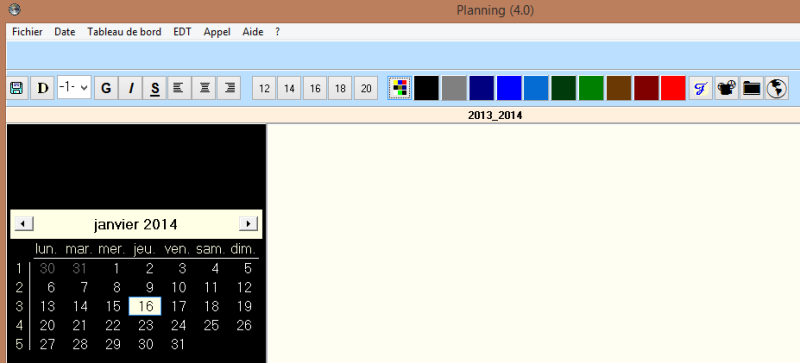800x363 pixels.
Task: Pick the dark green color swatch
Action: [564, 88]
